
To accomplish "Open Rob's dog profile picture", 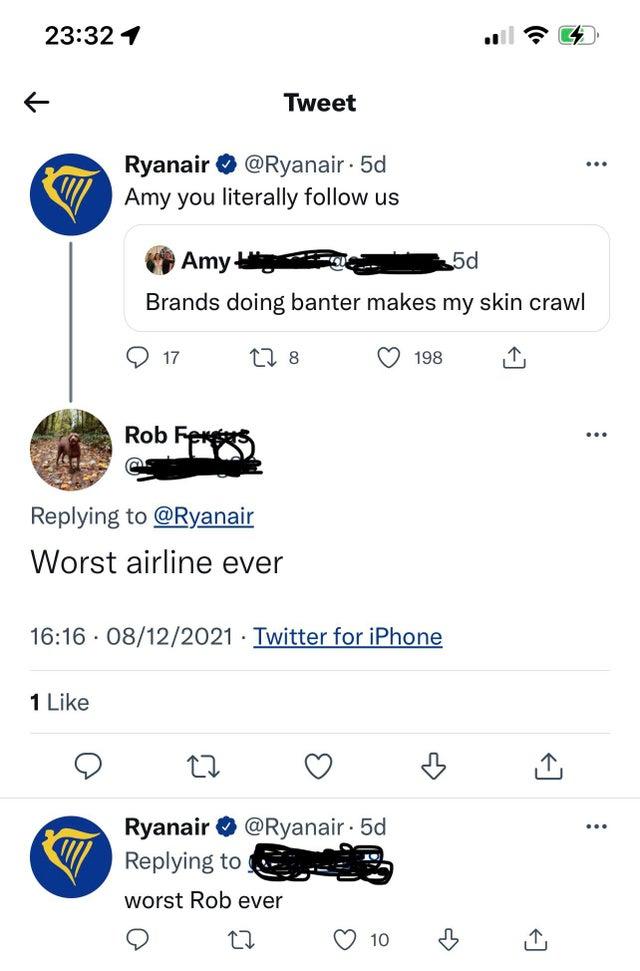I will (70, 450).
